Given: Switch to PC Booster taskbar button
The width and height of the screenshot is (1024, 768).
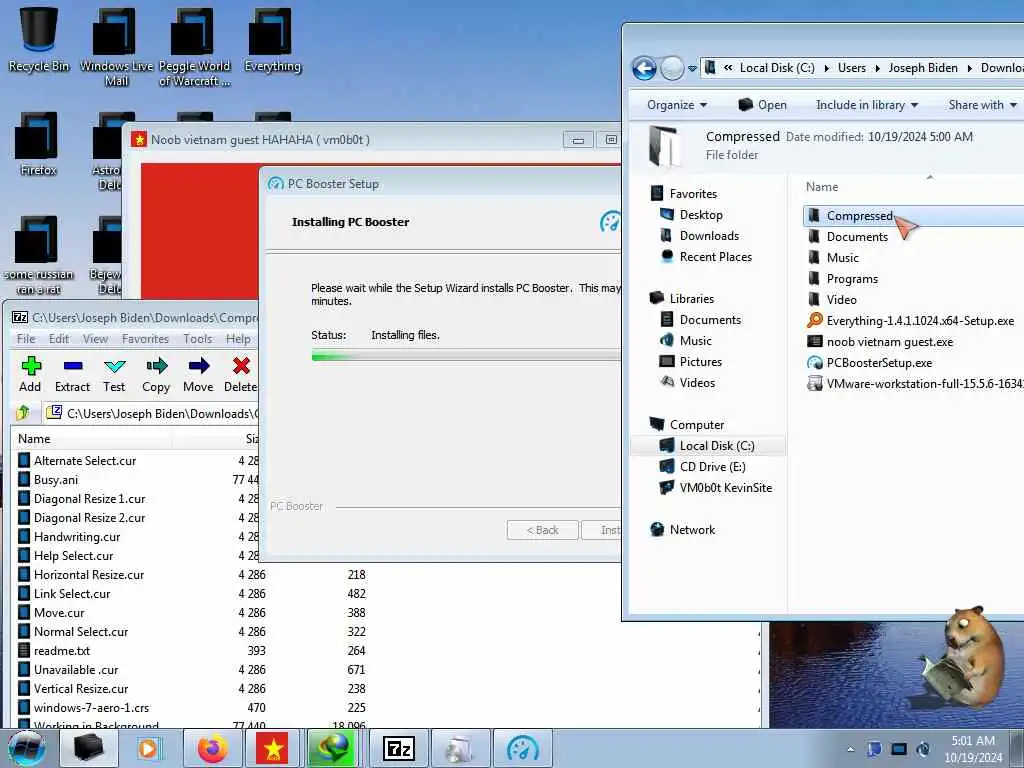Looking at the screenshot, I should coord(522,748).
